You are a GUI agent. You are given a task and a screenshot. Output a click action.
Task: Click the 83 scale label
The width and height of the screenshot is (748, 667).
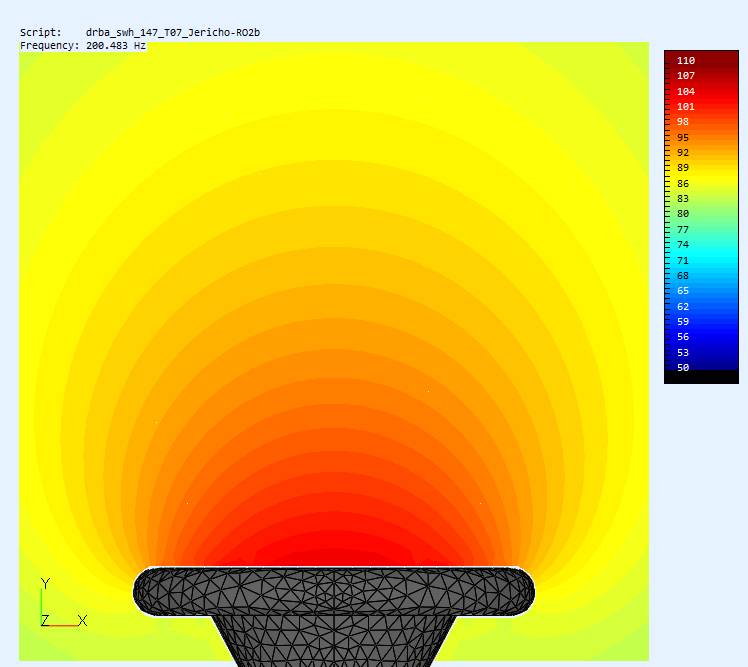click(683, 199)
